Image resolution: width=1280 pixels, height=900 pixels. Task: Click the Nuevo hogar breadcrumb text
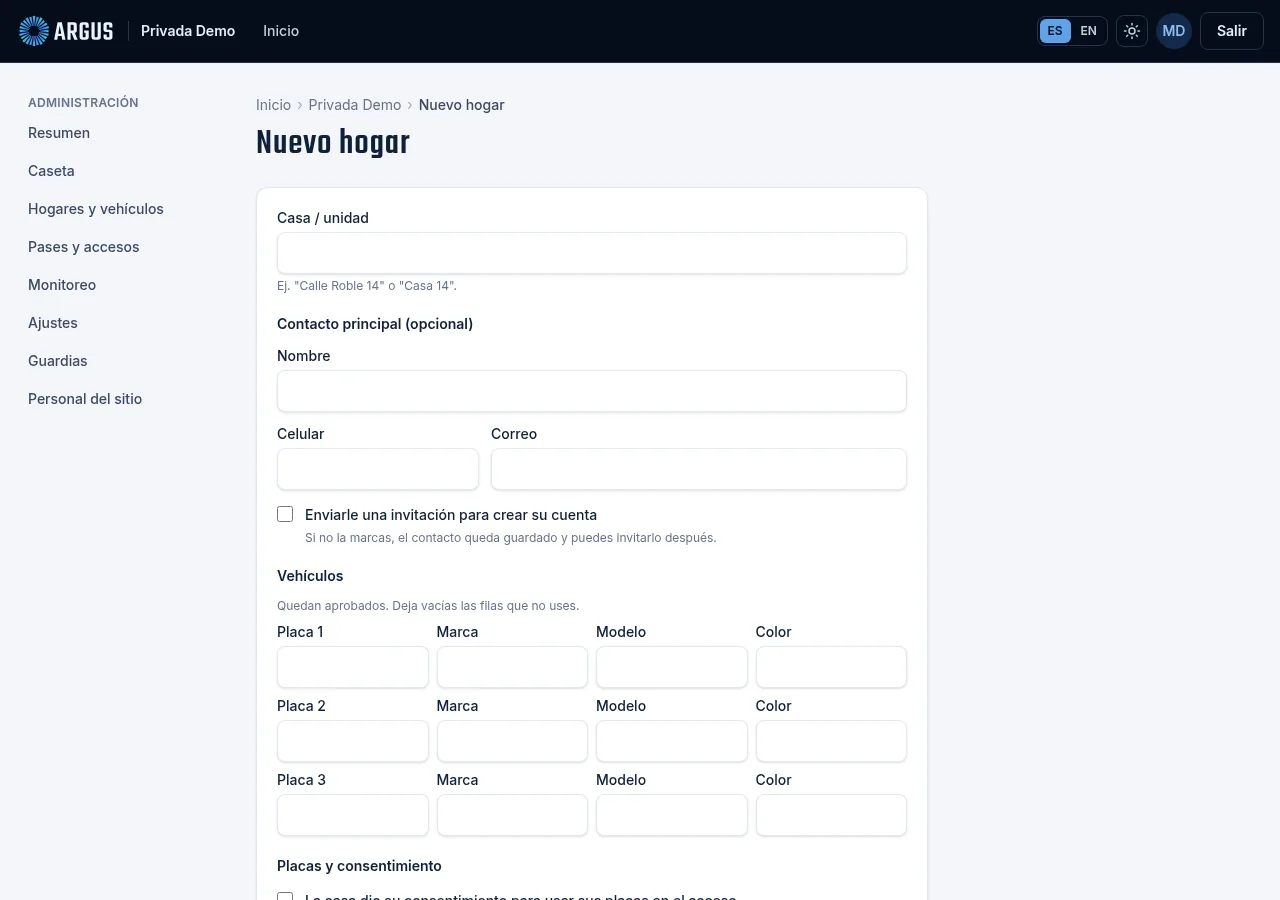tap(462, 105)
